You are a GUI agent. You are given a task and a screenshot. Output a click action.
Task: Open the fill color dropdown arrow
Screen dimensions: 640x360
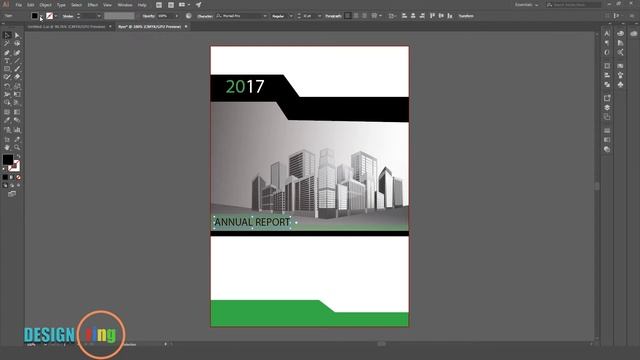41,16
